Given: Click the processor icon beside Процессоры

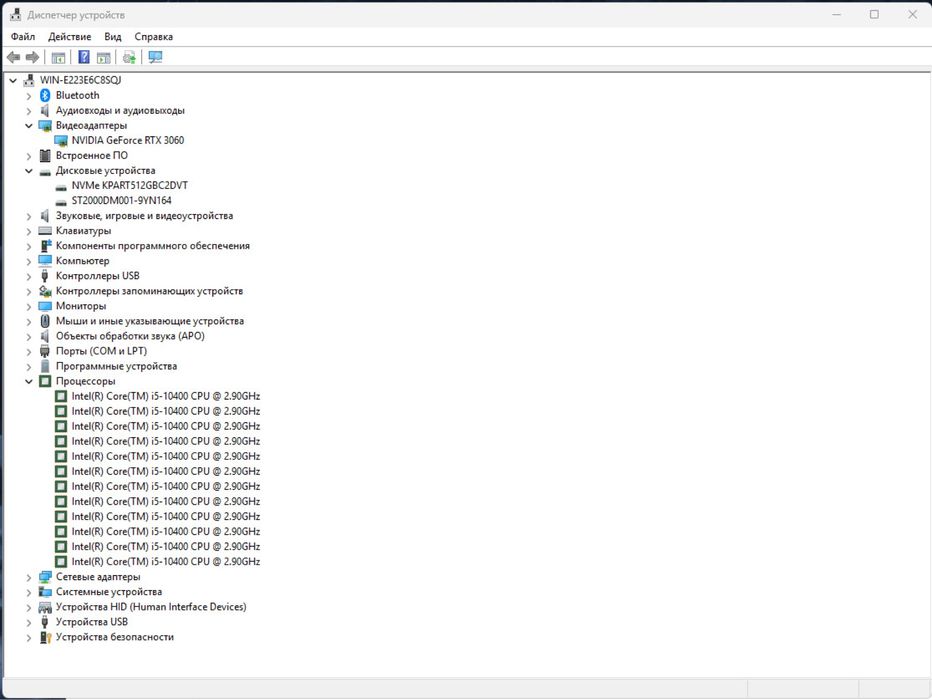Looking at the screenshot, I should [x=45, y=381].
